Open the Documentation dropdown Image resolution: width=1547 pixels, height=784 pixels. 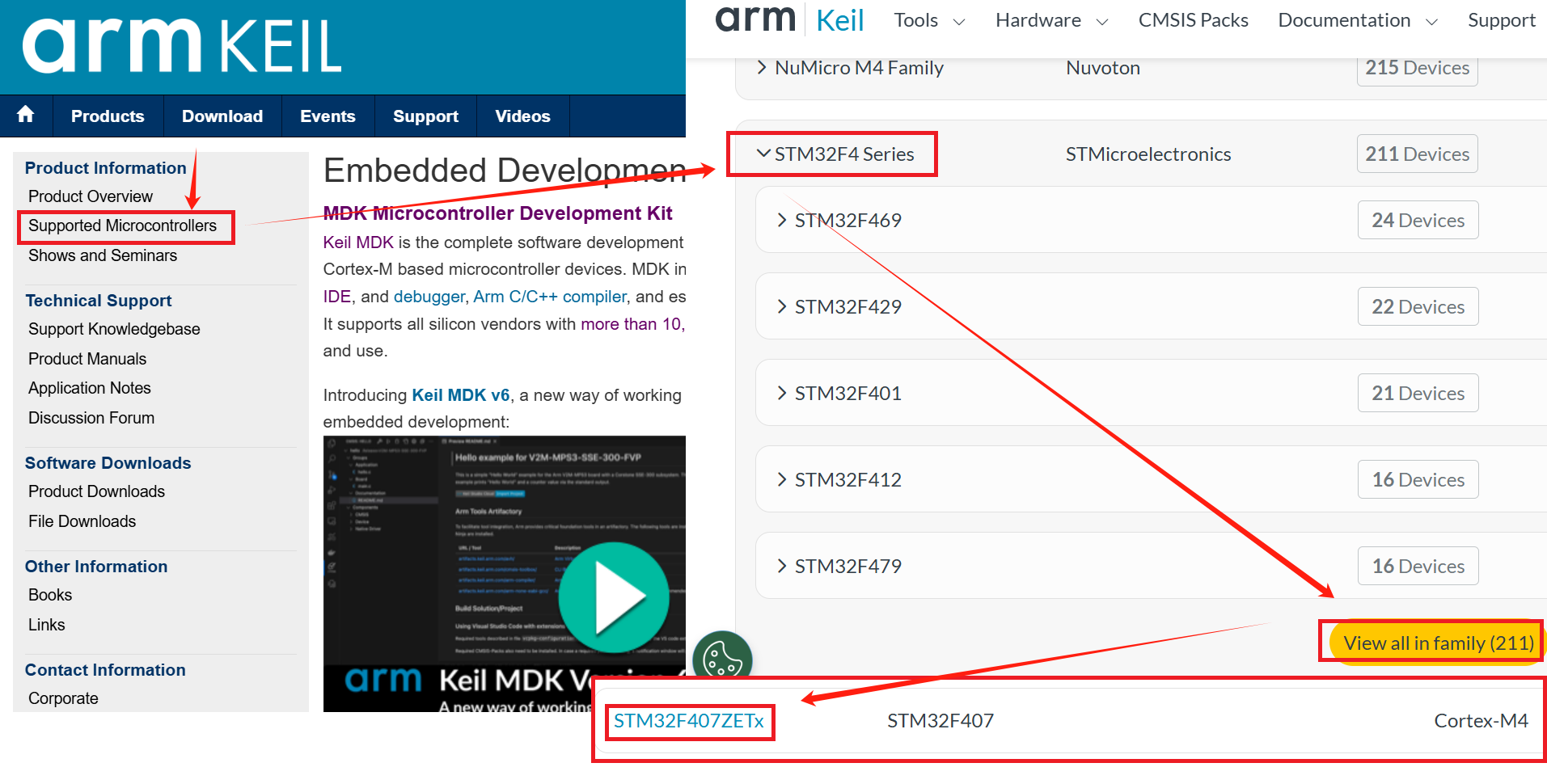click(x=1358, y=20)
